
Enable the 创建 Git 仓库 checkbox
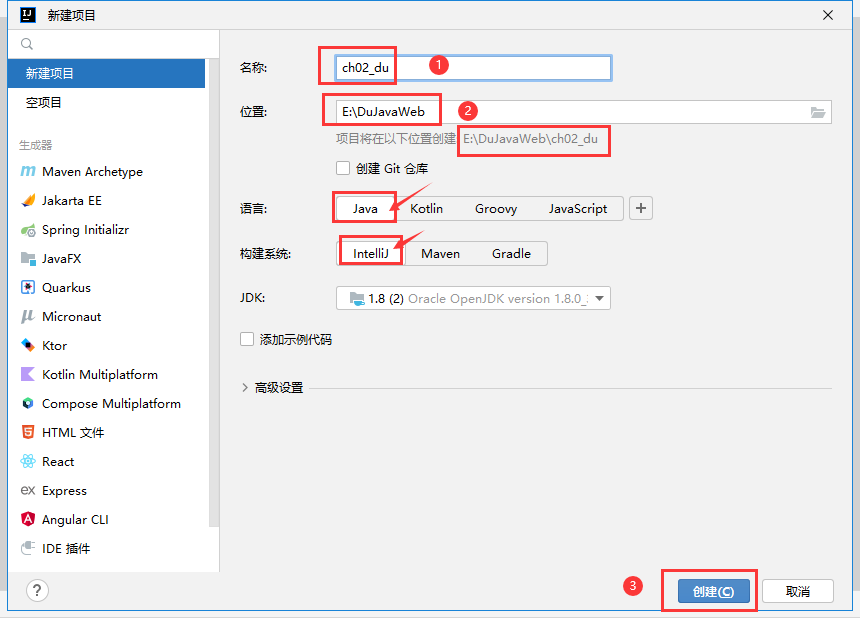point(343,168)
